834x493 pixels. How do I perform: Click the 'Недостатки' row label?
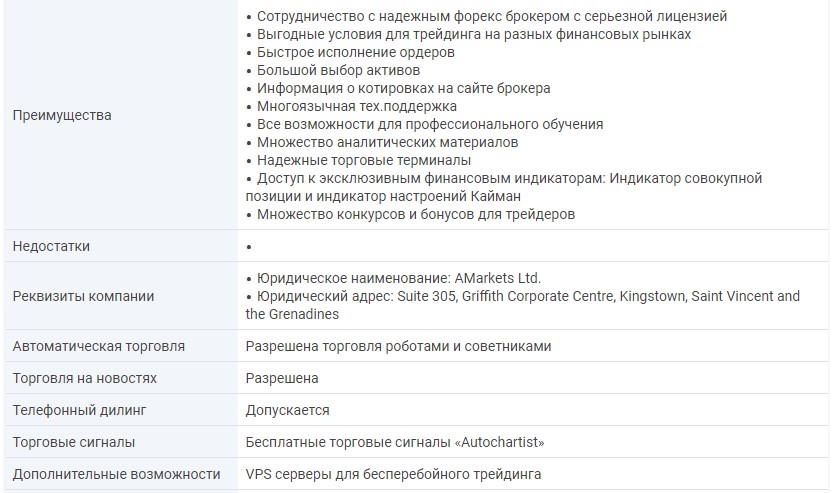pyautogui.click(x=58, y=246)
